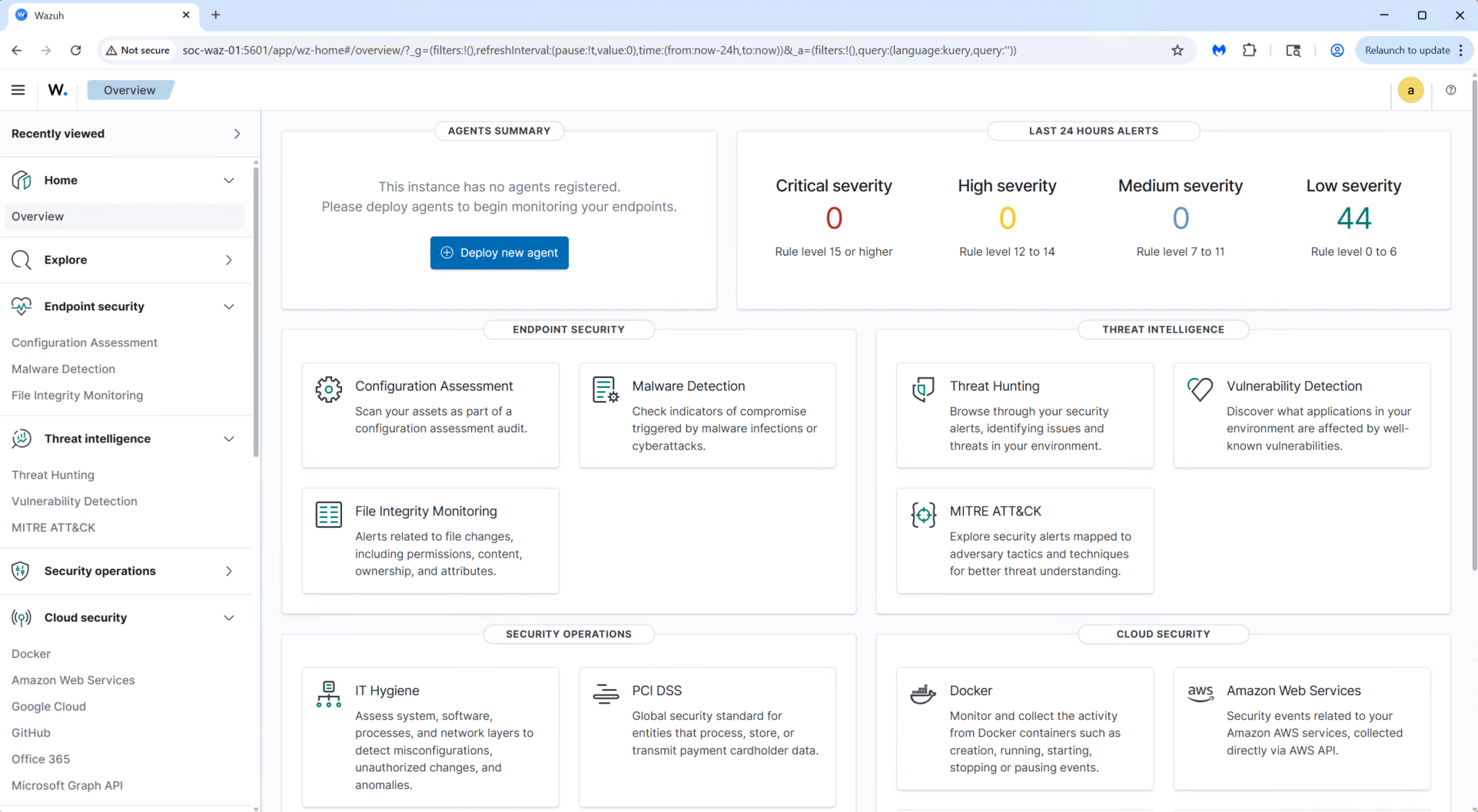Viewport: 1478px width, 812px height.
Task: Open Vulnerability Detection from sidebar
Action: pos(75,502)
